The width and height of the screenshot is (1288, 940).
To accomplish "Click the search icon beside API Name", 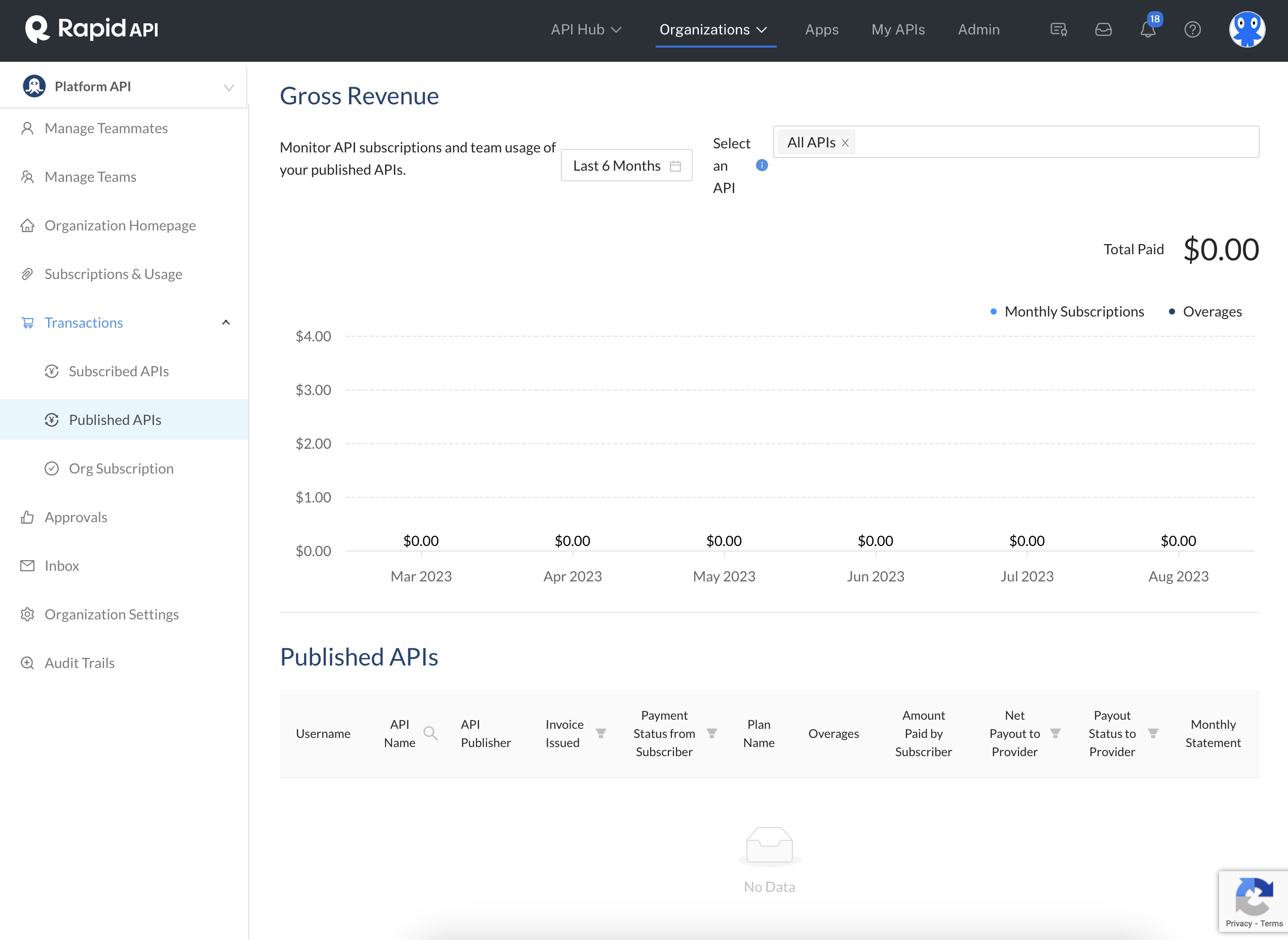I will click(x=430, y=733).
